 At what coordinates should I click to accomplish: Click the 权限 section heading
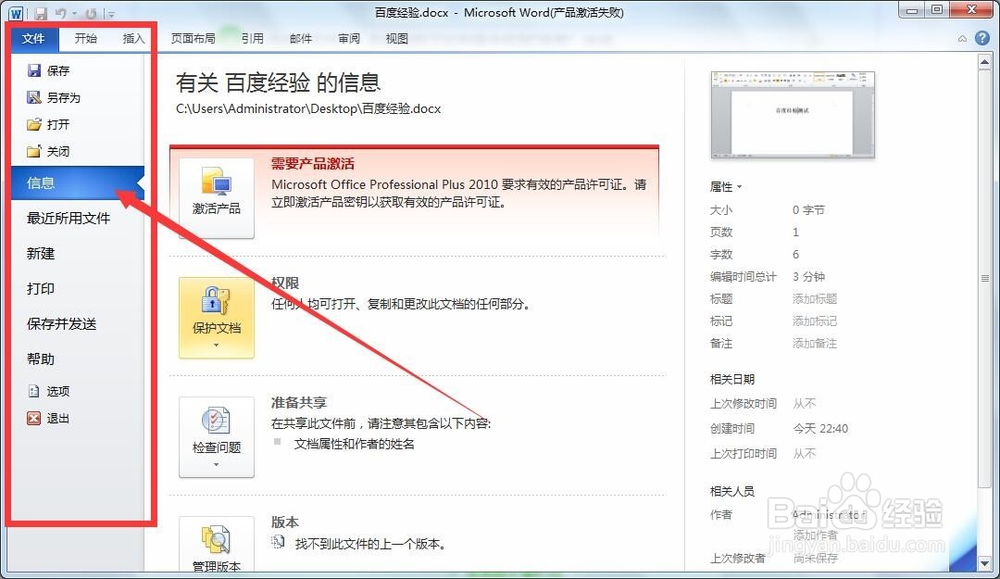(x=285, y=283)
